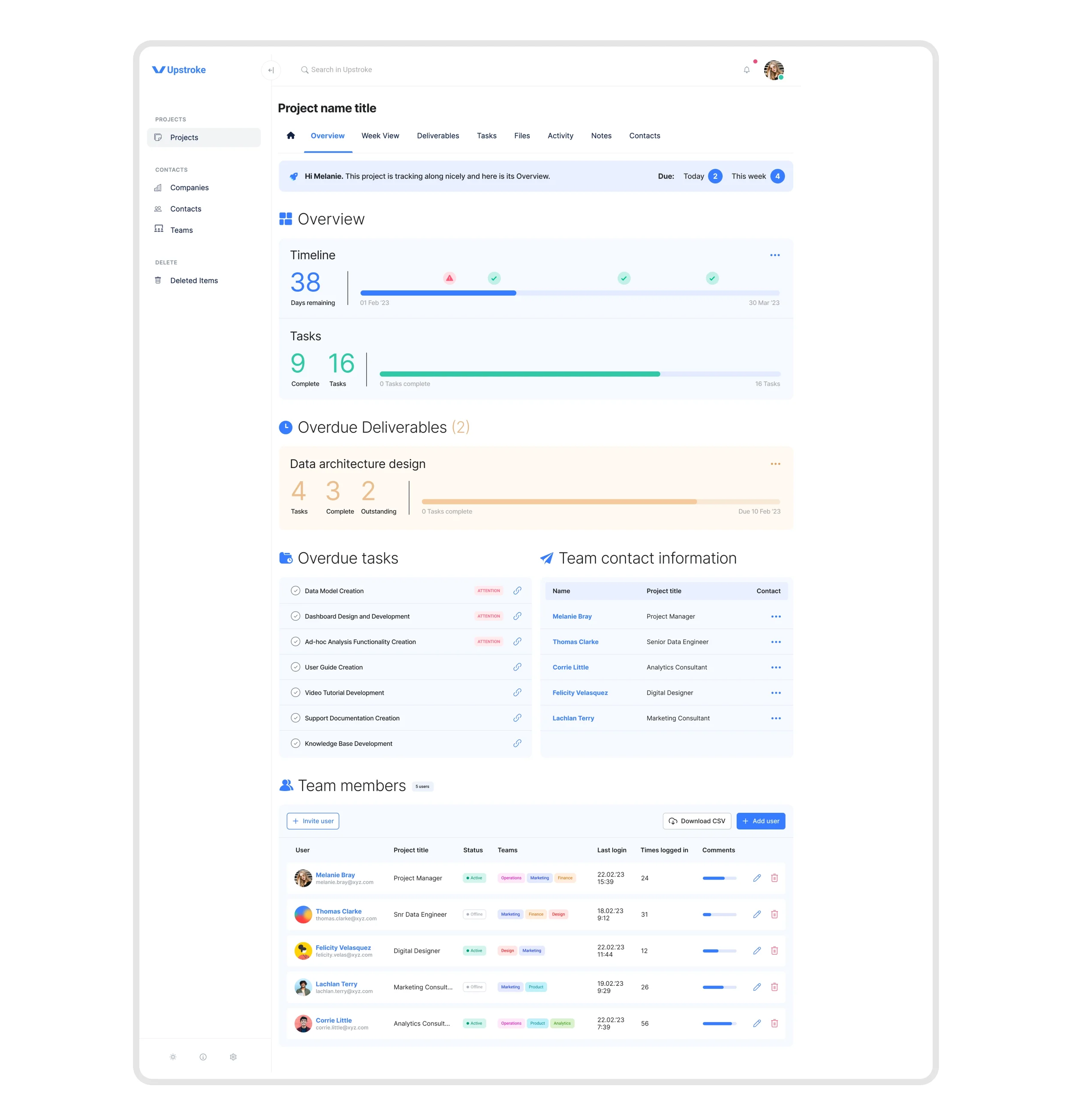Screen dimensions: 1072x1120
Task: Click the Add user button
Action: 761,821
